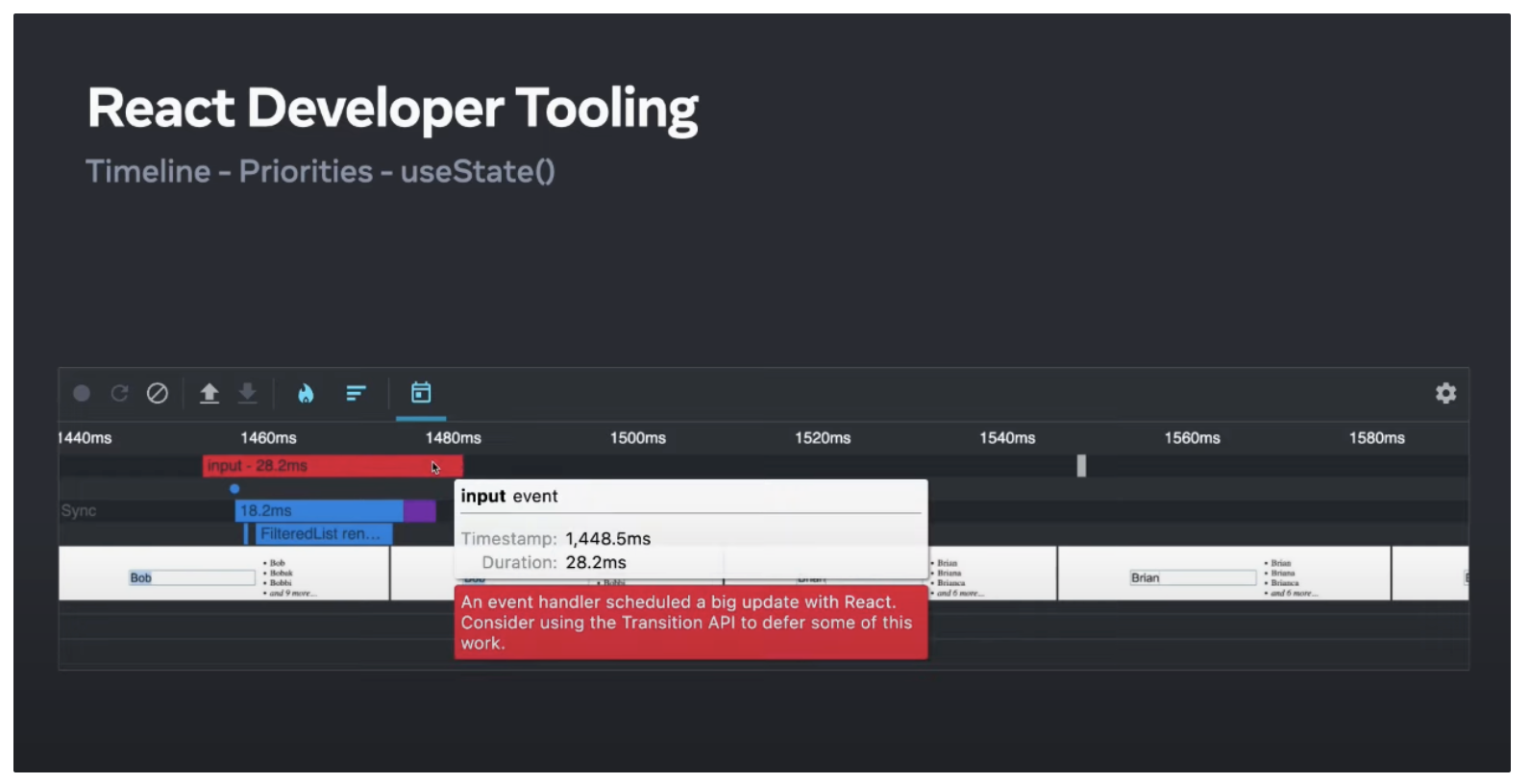This screenshot has width=1530, height=784.
Task: Load a profile with the upload arrow icon
Action: [x=210, y=393]
